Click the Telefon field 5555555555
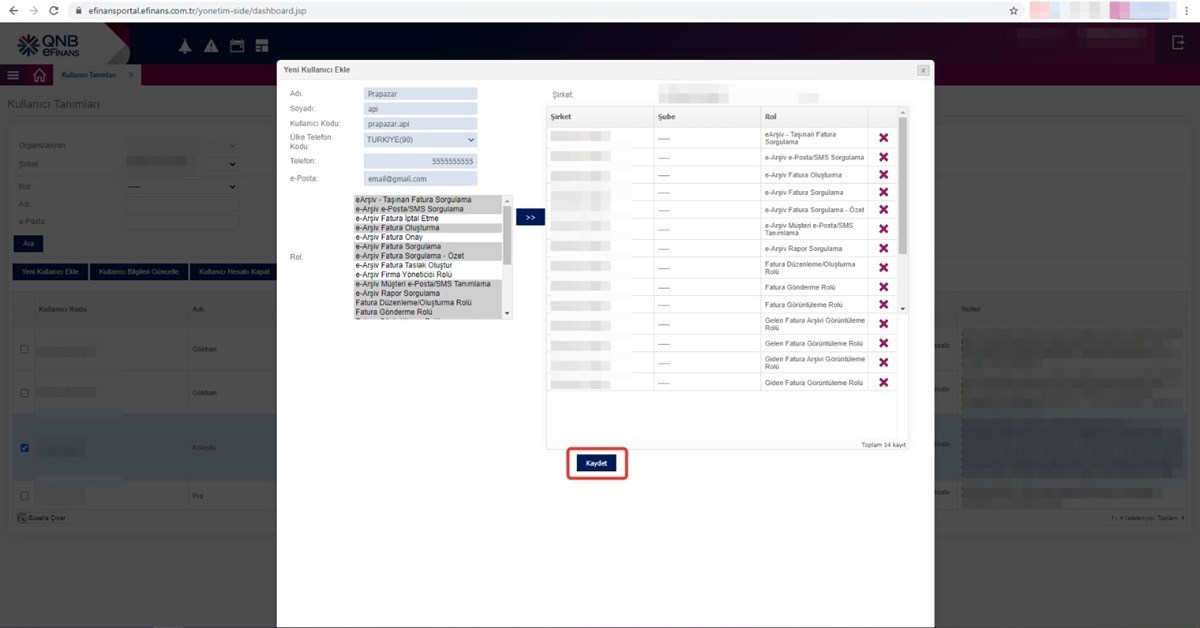 [x=421, y=160]
